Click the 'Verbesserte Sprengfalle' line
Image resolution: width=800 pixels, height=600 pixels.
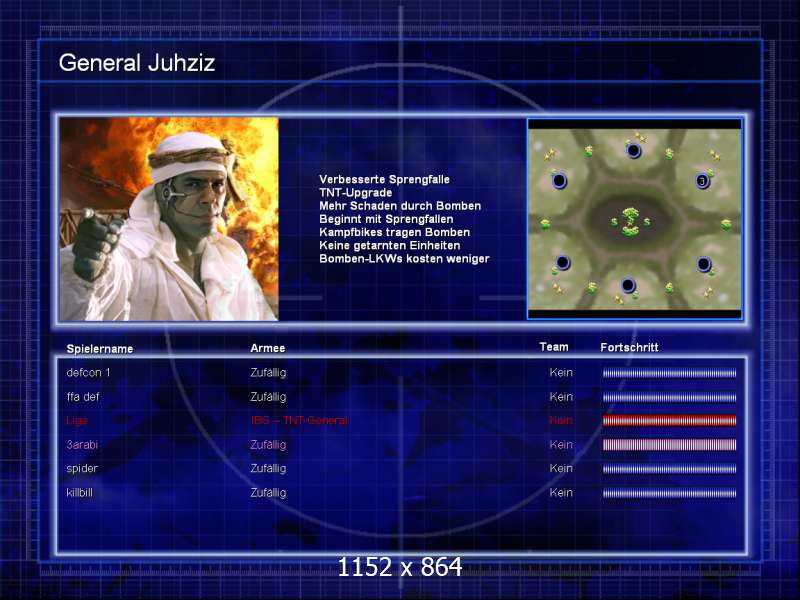pos(384,180)
